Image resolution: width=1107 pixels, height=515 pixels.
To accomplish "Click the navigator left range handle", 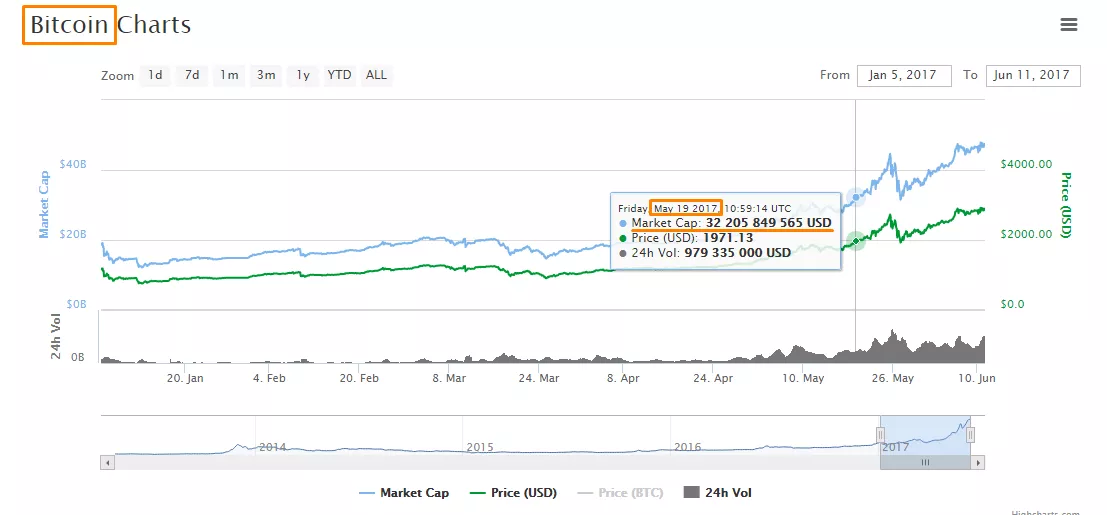I will tap(880, 434).
